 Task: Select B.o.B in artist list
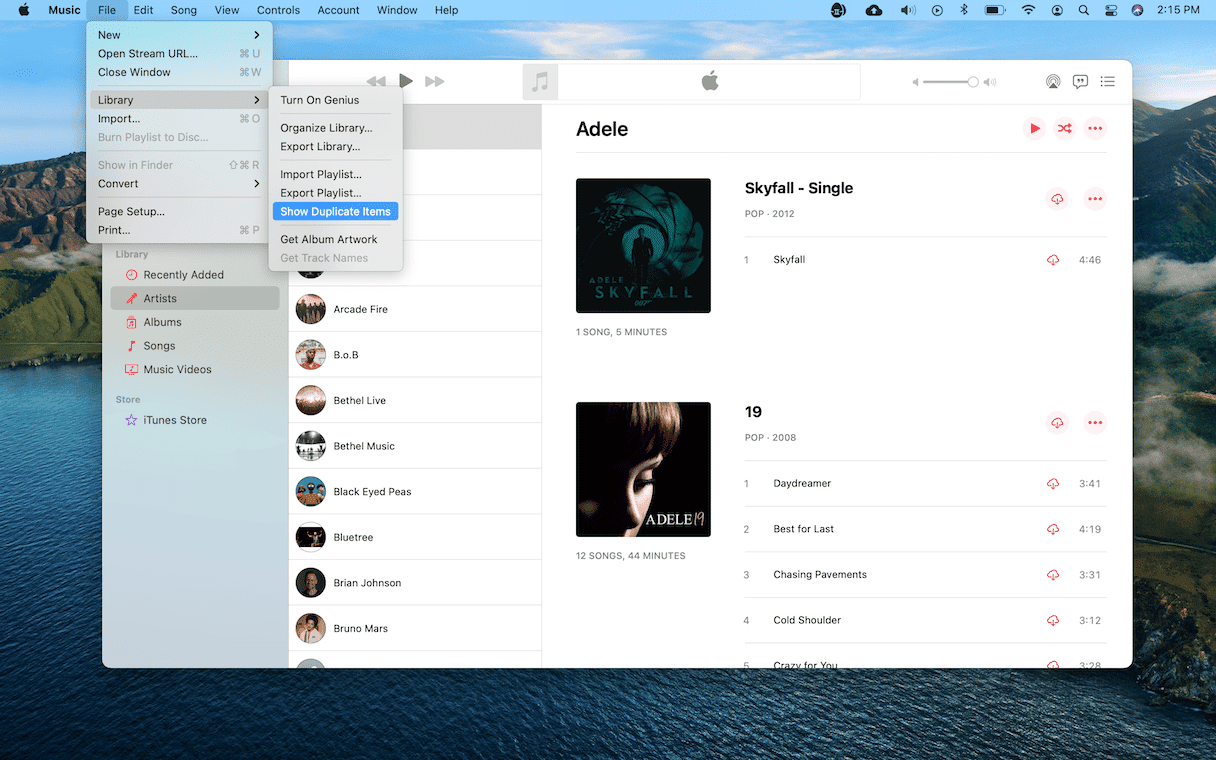[415, 355]
